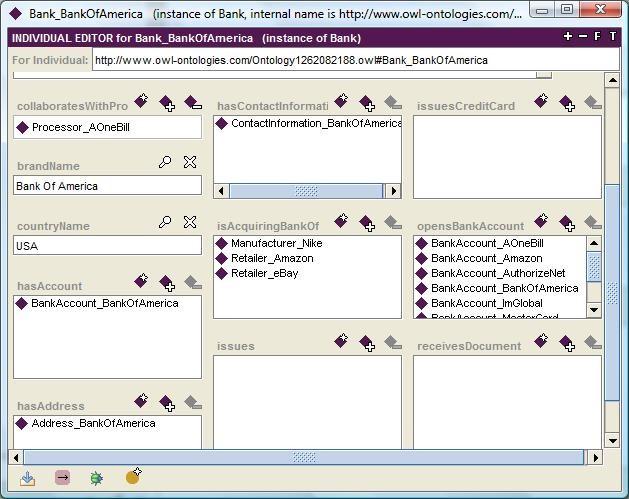Remove selected value from isAcquiringBankOf
Screen dimensions: 629x499
coord(393,223)
